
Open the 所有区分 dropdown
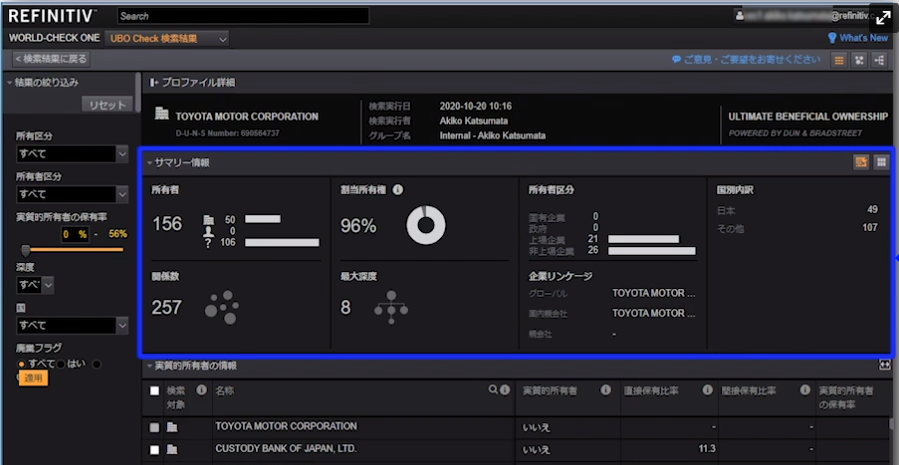72,154
